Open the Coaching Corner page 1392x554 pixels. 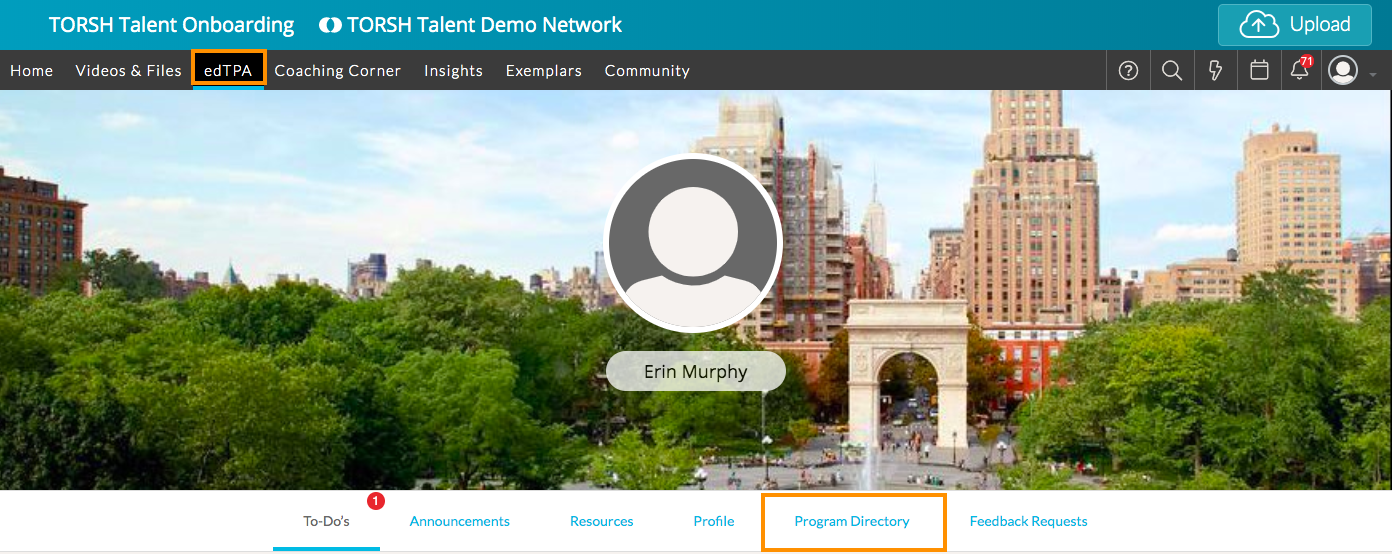click(337, 71)
